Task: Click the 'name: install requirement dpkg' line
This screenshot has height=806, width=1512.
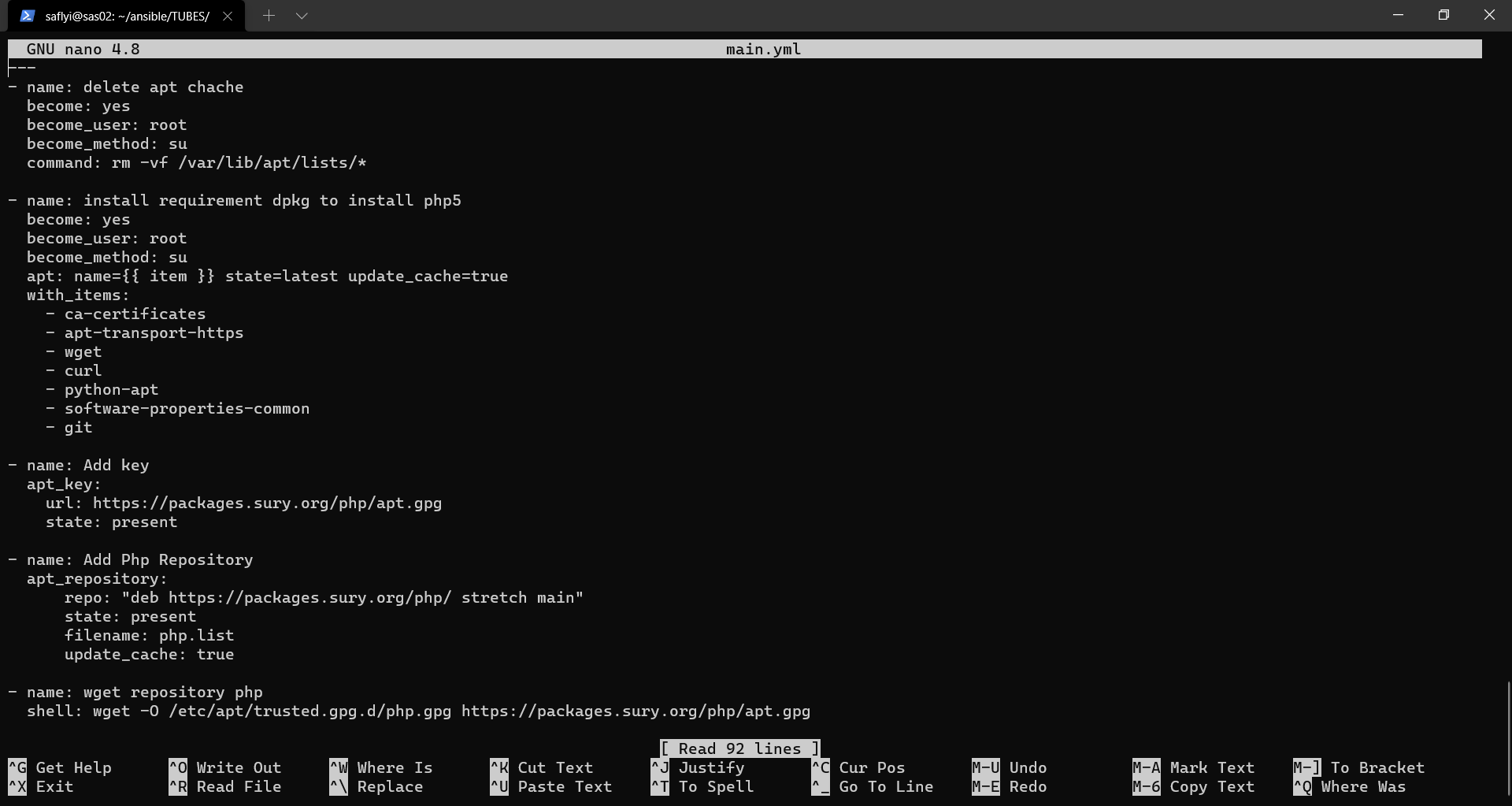Action: click(235, 200)
